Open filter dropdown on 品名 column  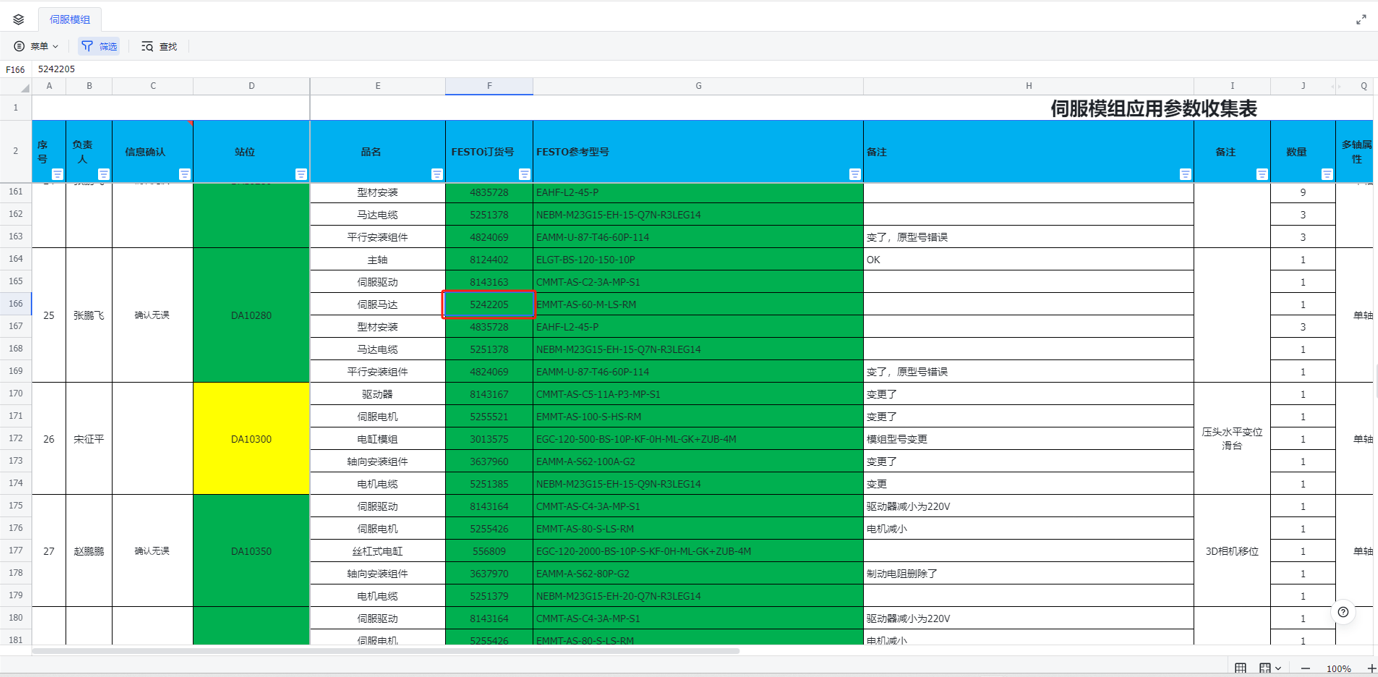click(437, 174)
